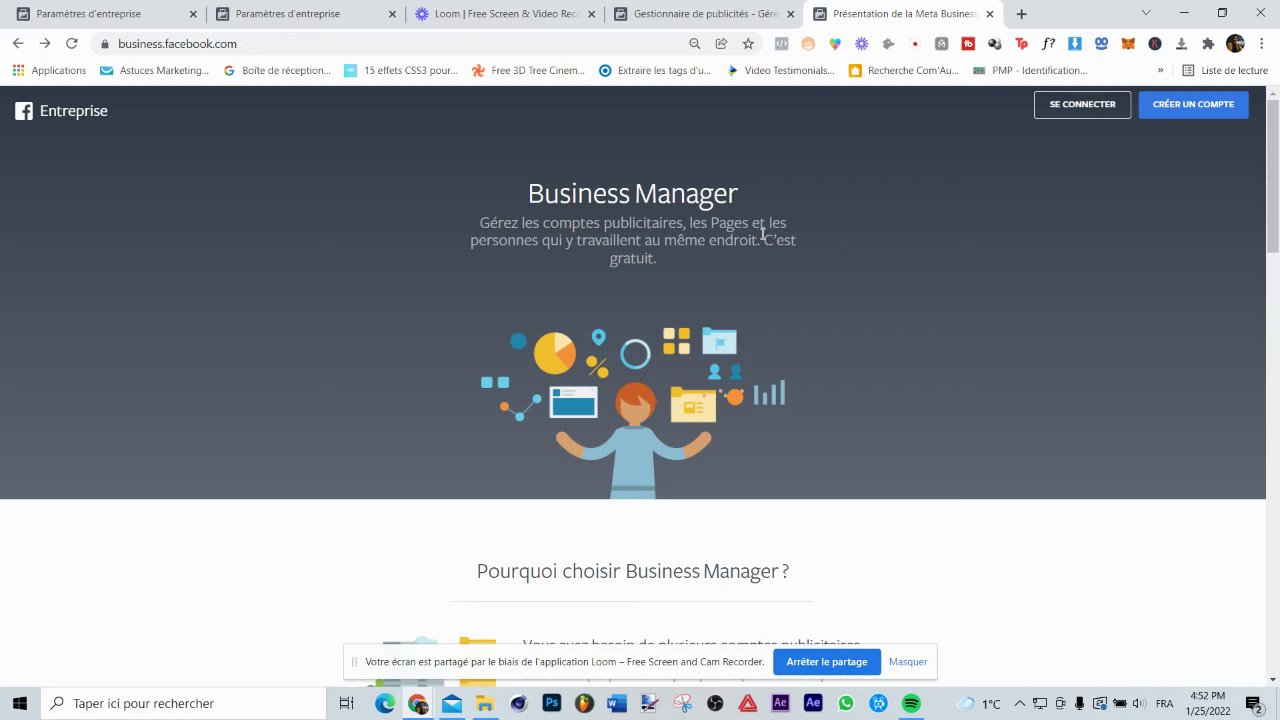This screenshot has width=1280, height=720.
Task: Click the volume speaker tray icon
Action: [1138, 703]
